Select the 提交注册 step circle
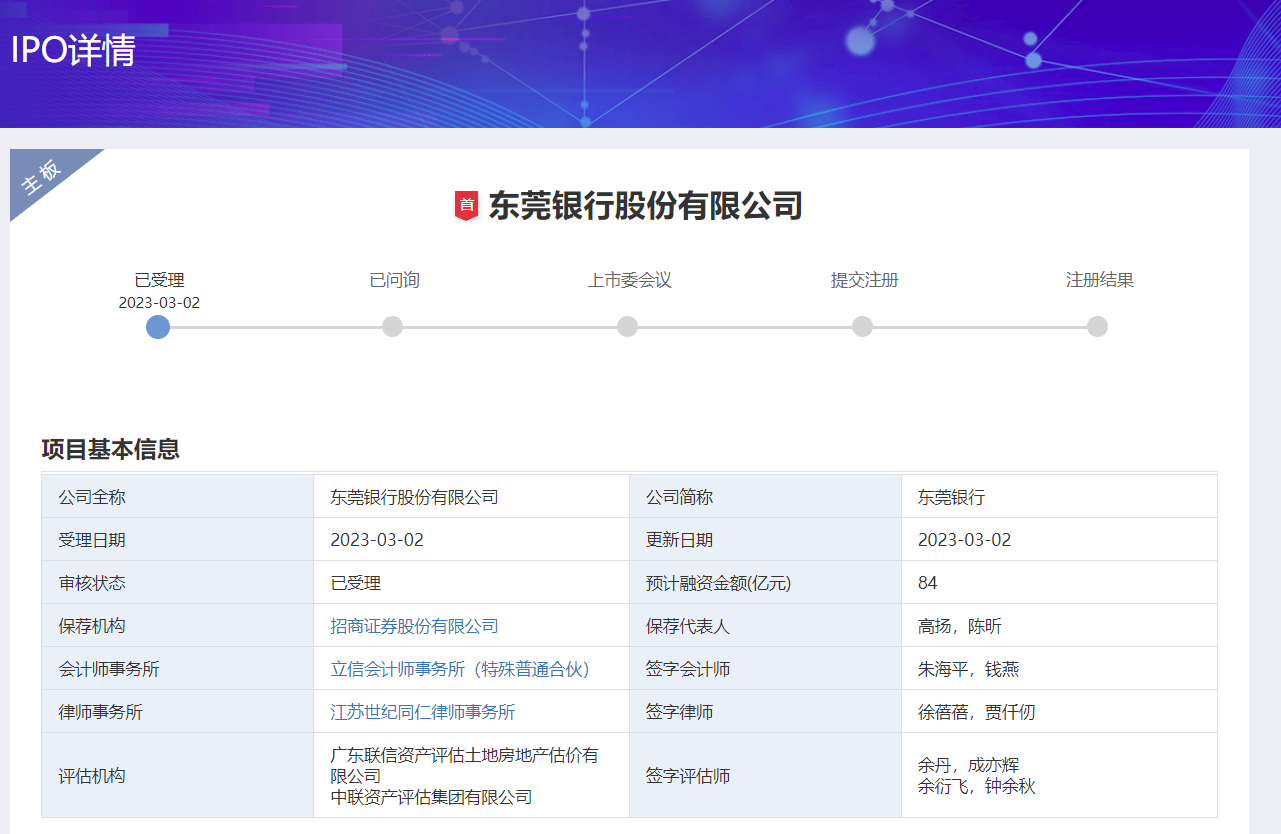1281x834 pixels. [x=862, y=327]
